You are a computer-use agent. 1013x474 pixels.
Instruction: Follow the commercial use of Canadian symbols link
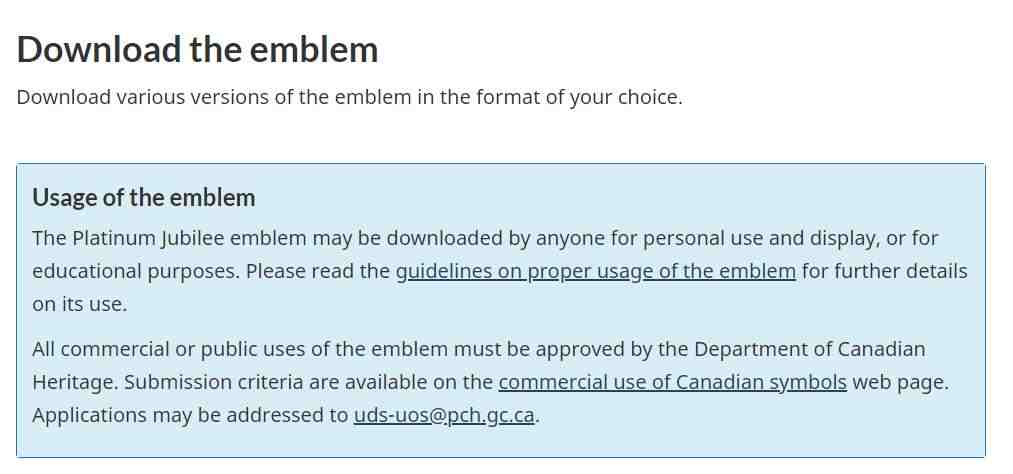point(673,382)
